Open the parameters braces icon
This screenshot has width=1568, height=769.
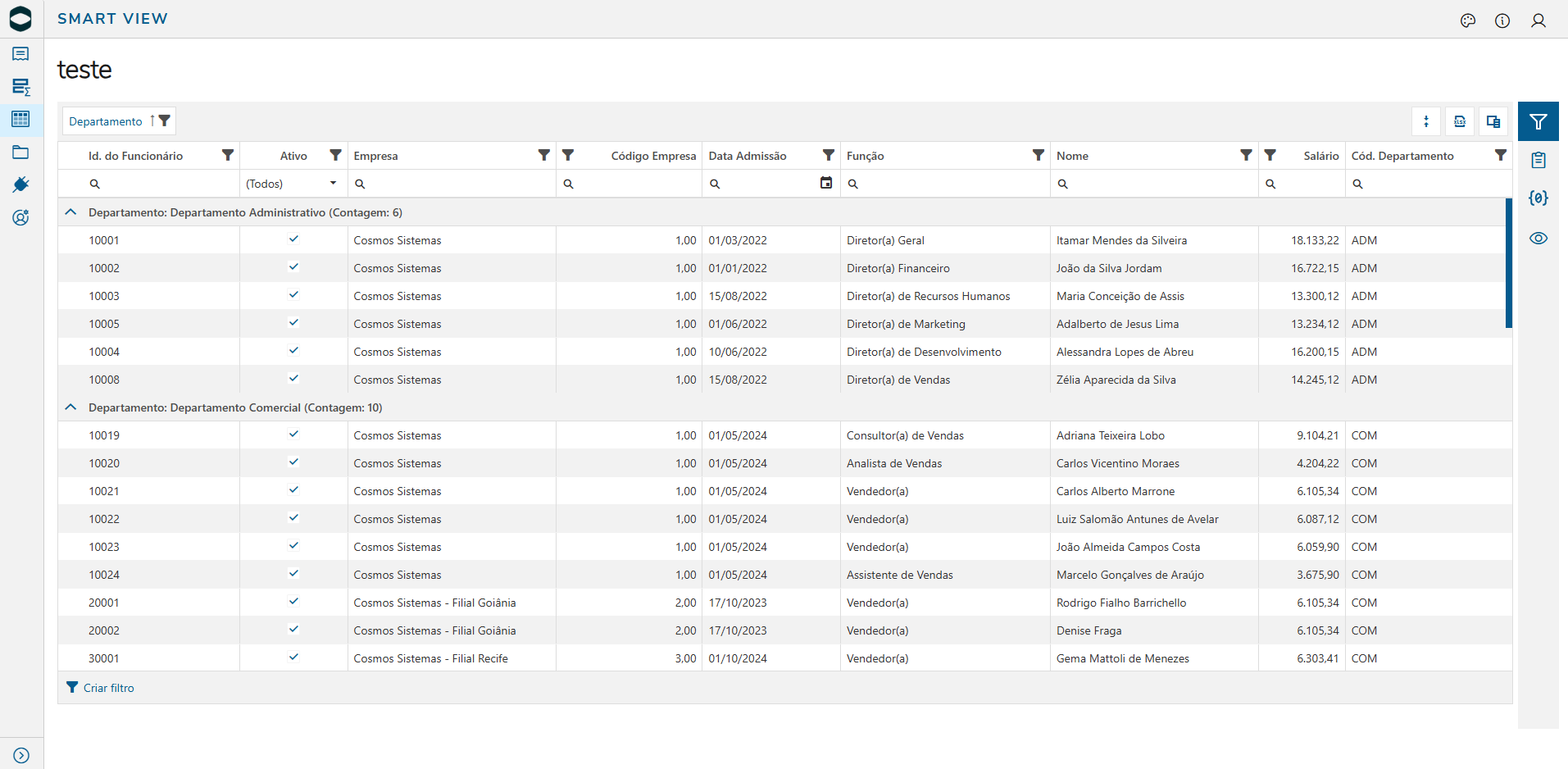[x=1538, y=198]
